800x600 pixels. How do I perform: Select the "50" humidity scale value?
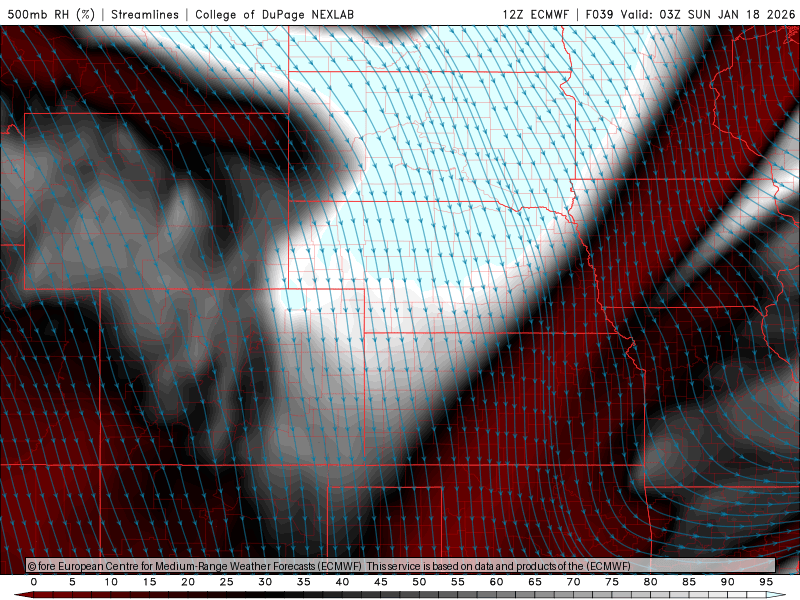(419, 582)
